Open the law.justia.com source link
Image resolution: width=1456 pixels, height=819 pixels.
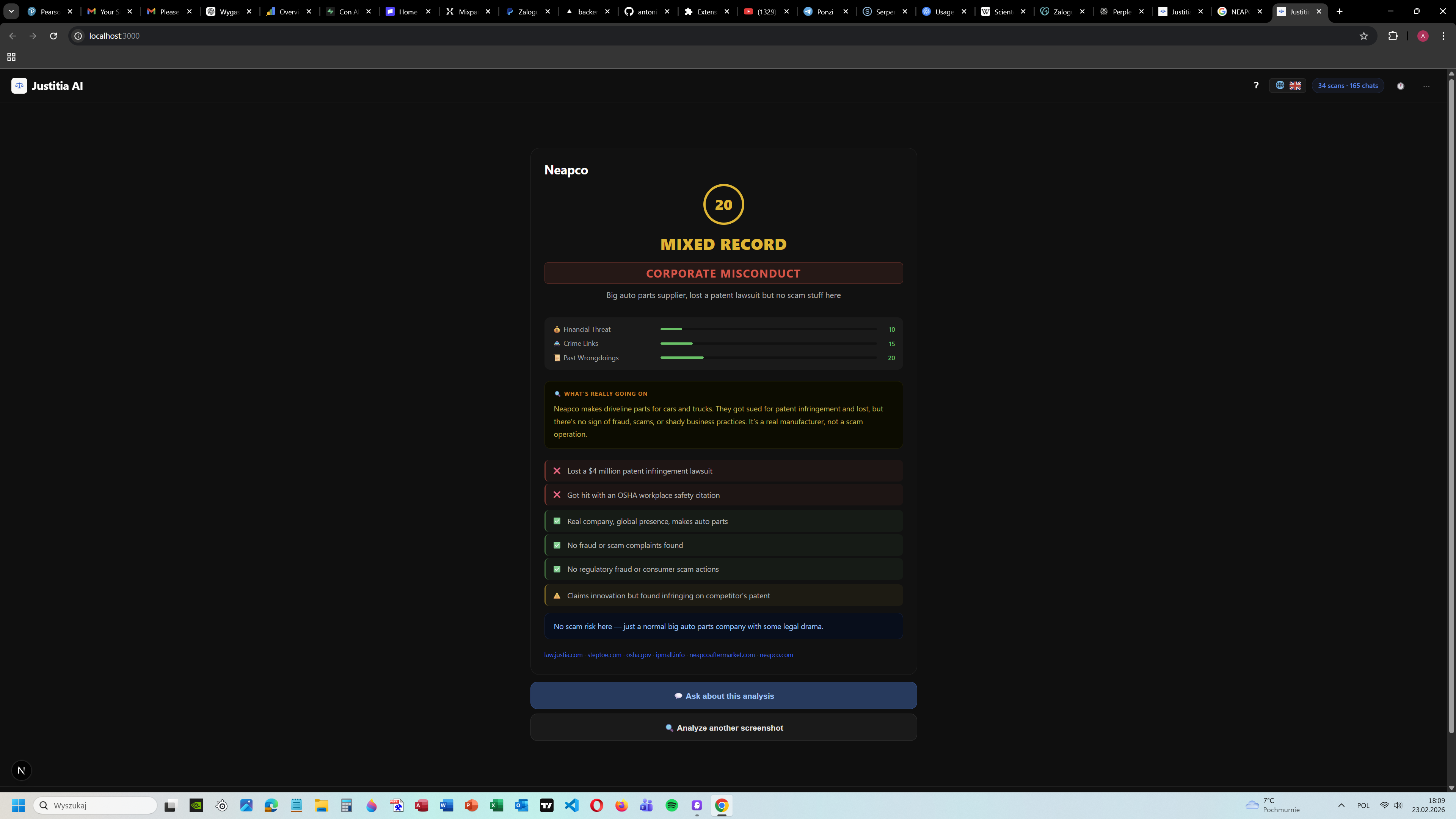coord(563,654)
